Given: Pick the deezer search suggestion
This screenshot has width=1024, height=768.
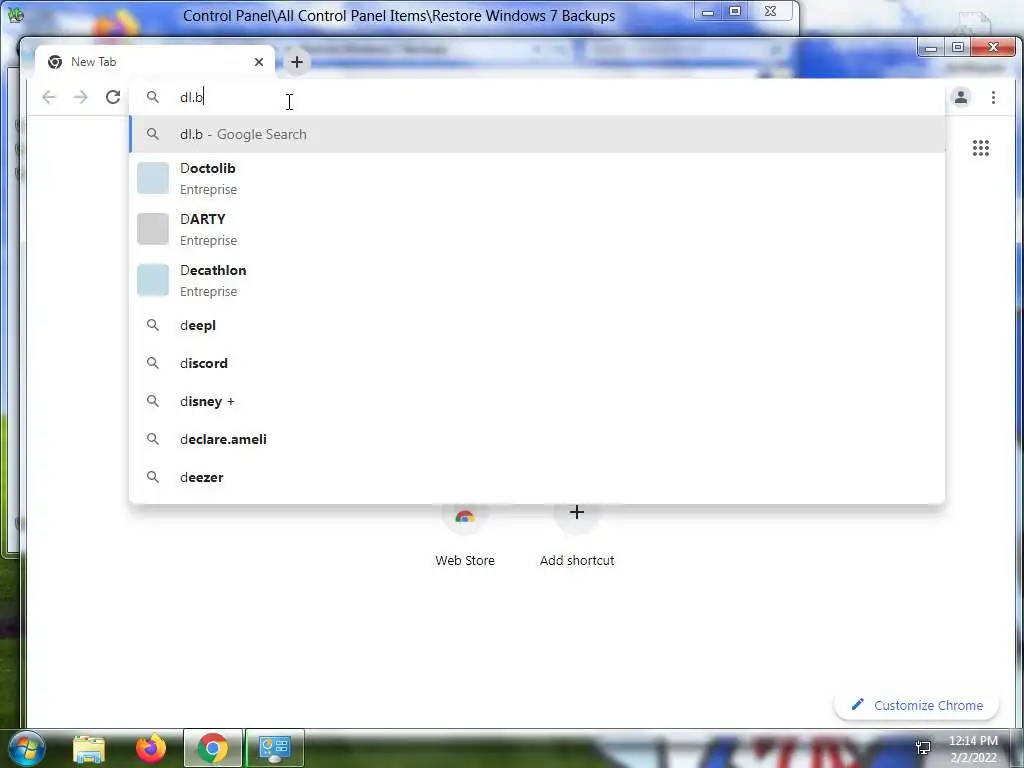Looking at the screenshot, I should (x=537, y=477).
